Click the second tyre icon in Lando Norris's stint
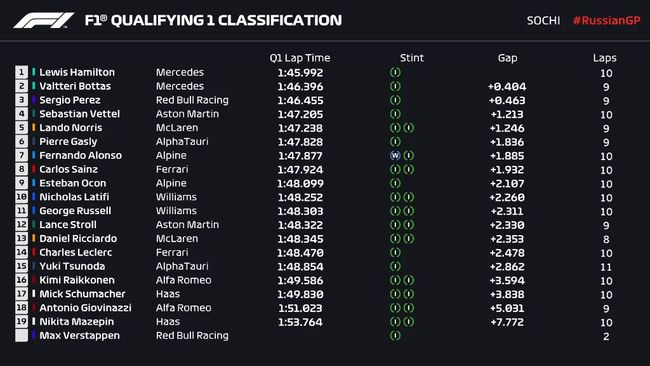650x366 pixels. [x=409, y=128]
